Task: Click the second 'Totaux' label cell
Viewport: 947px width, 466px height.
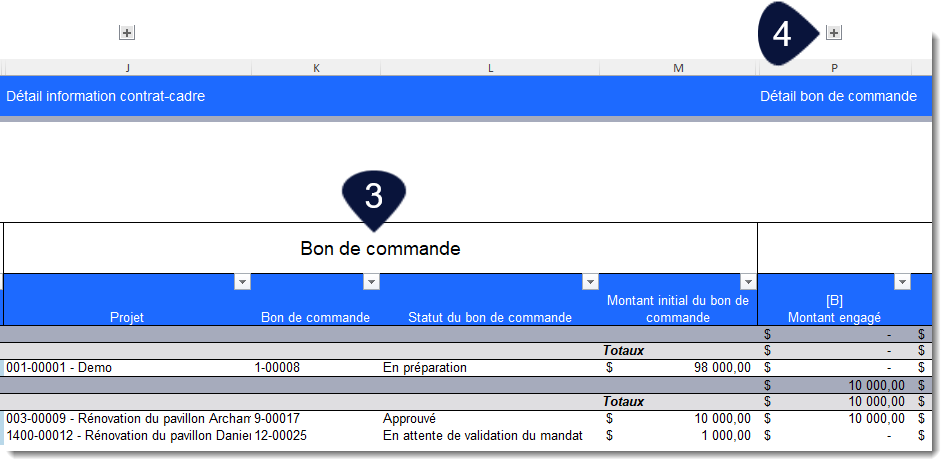Action: 623,401
